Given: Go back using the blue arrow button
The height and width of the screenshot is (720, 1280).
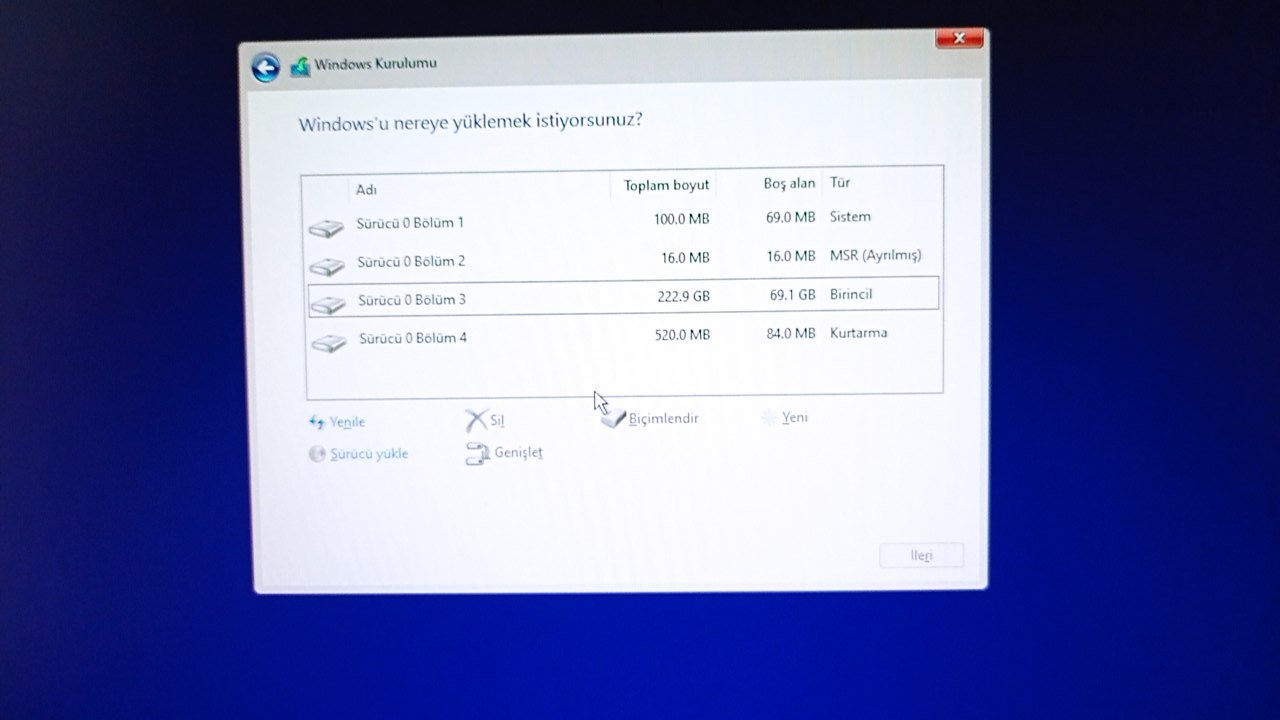Looking at the screenshot, I should pos(265,67).
